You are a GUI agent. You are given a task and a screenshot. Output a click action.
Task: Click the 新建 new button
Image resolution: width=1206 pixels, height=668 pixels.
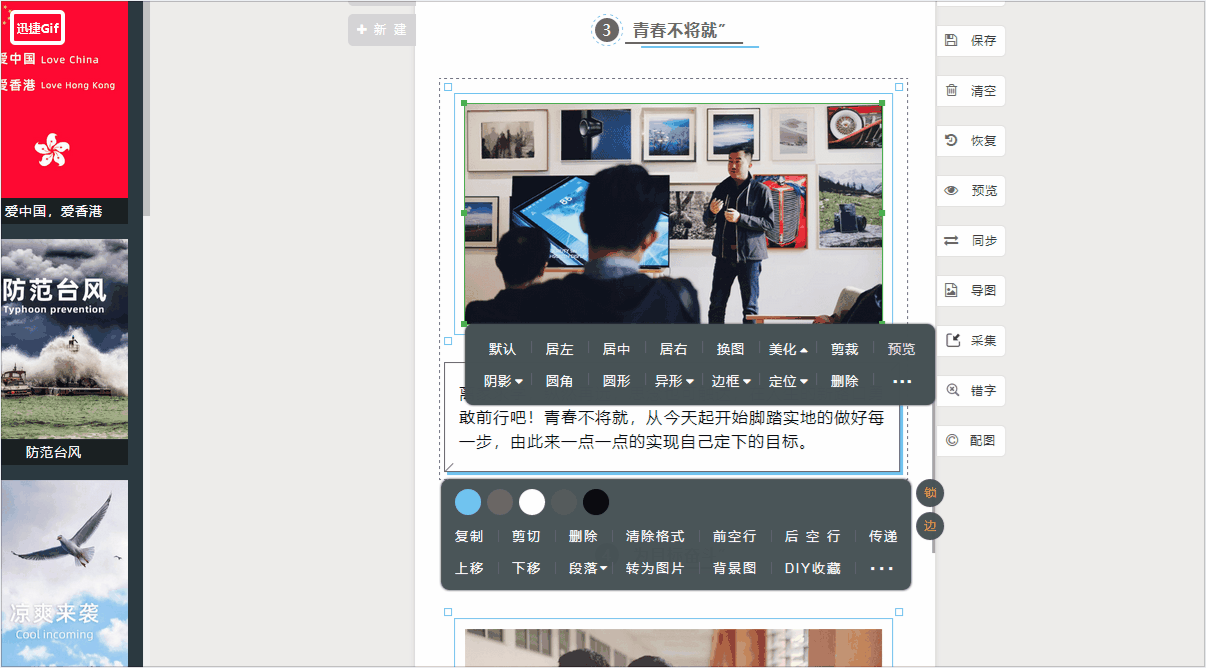click(381, 30)
